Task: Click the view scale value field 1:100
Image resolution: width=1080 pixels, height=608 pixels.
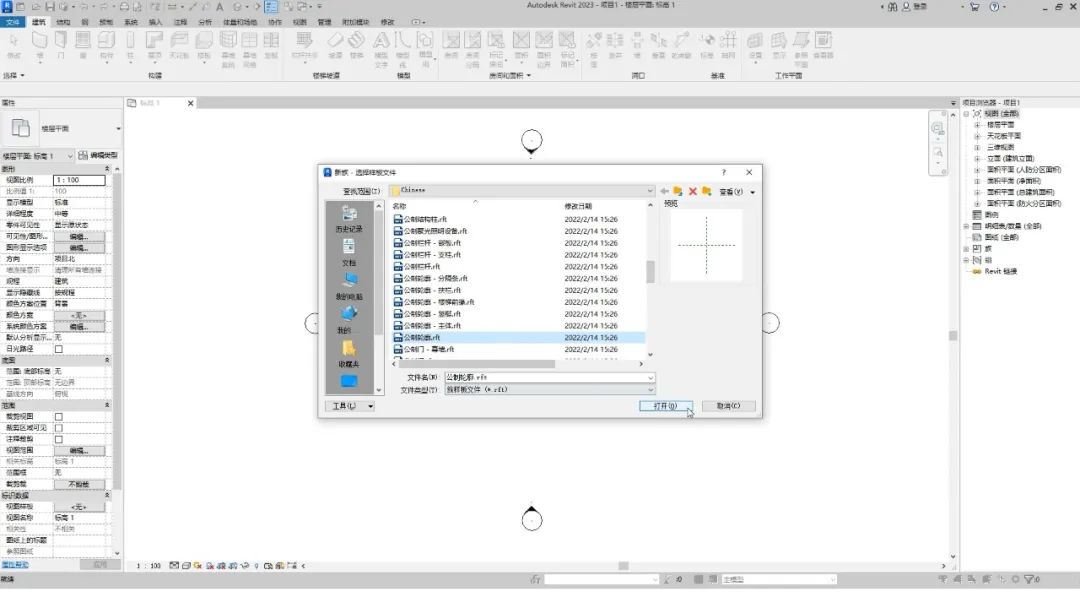Action: tap(79, 180)
